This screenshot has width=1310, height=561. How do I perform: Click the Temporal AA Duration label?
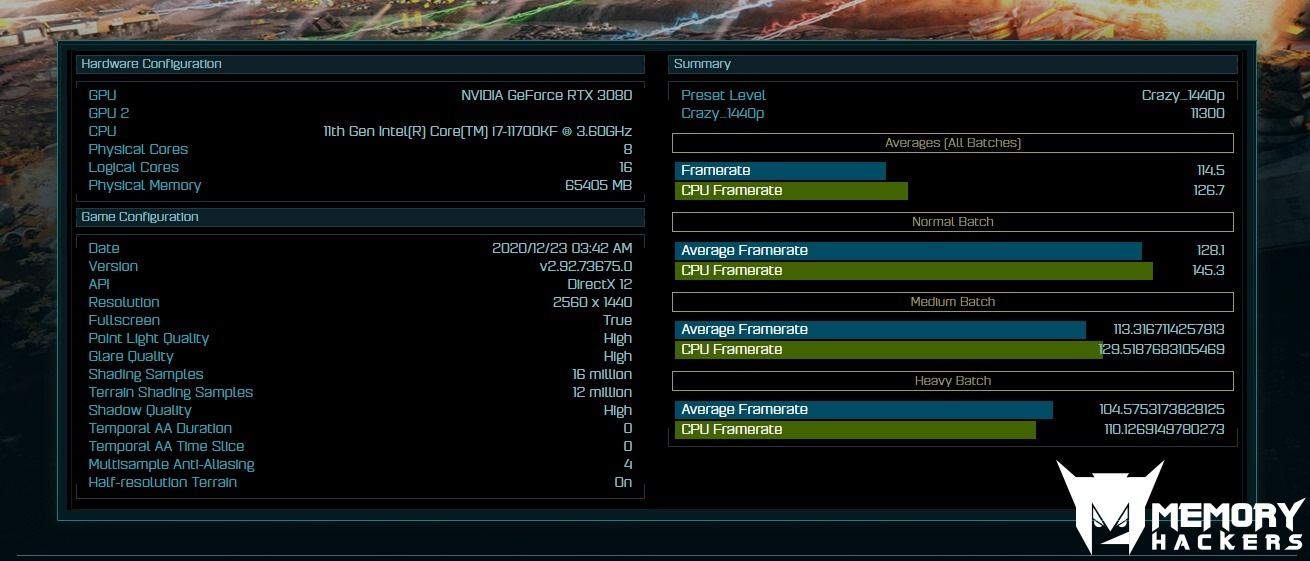[x=162, y=429]
